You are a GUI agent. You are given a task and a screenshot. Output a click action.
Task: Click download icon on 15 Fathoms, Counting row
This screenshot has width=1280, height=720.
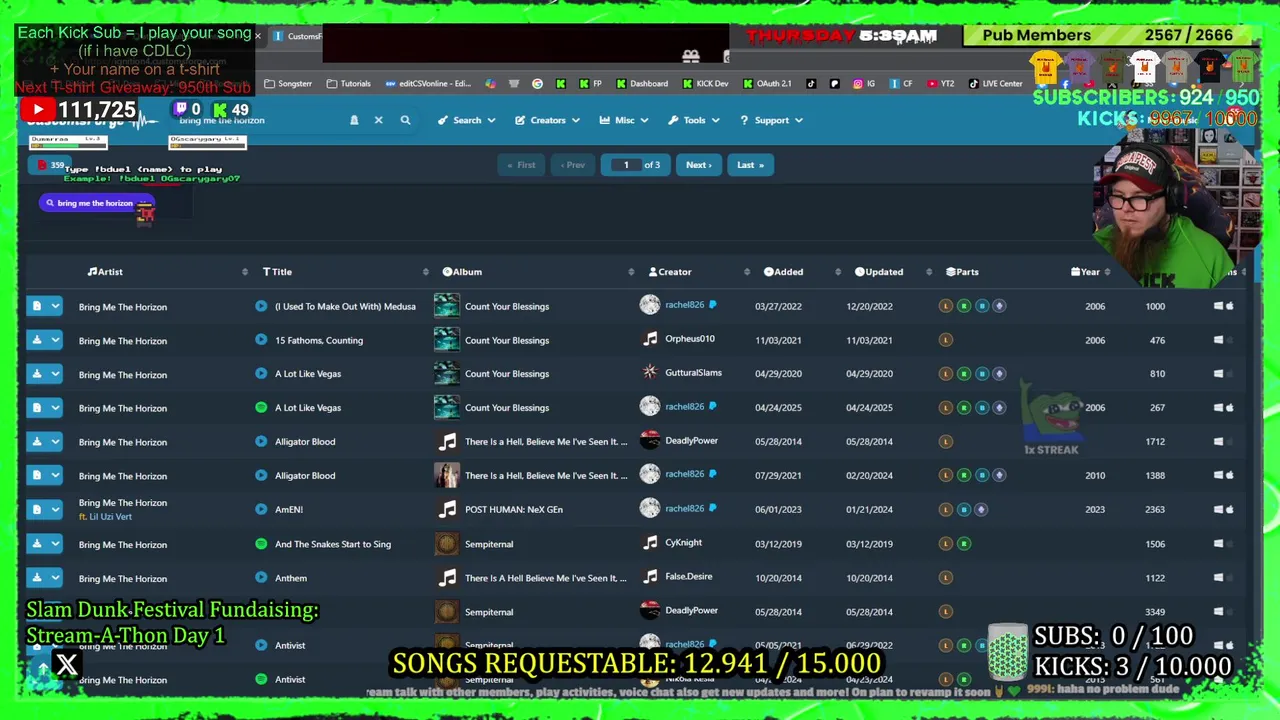tap(37, 340)
